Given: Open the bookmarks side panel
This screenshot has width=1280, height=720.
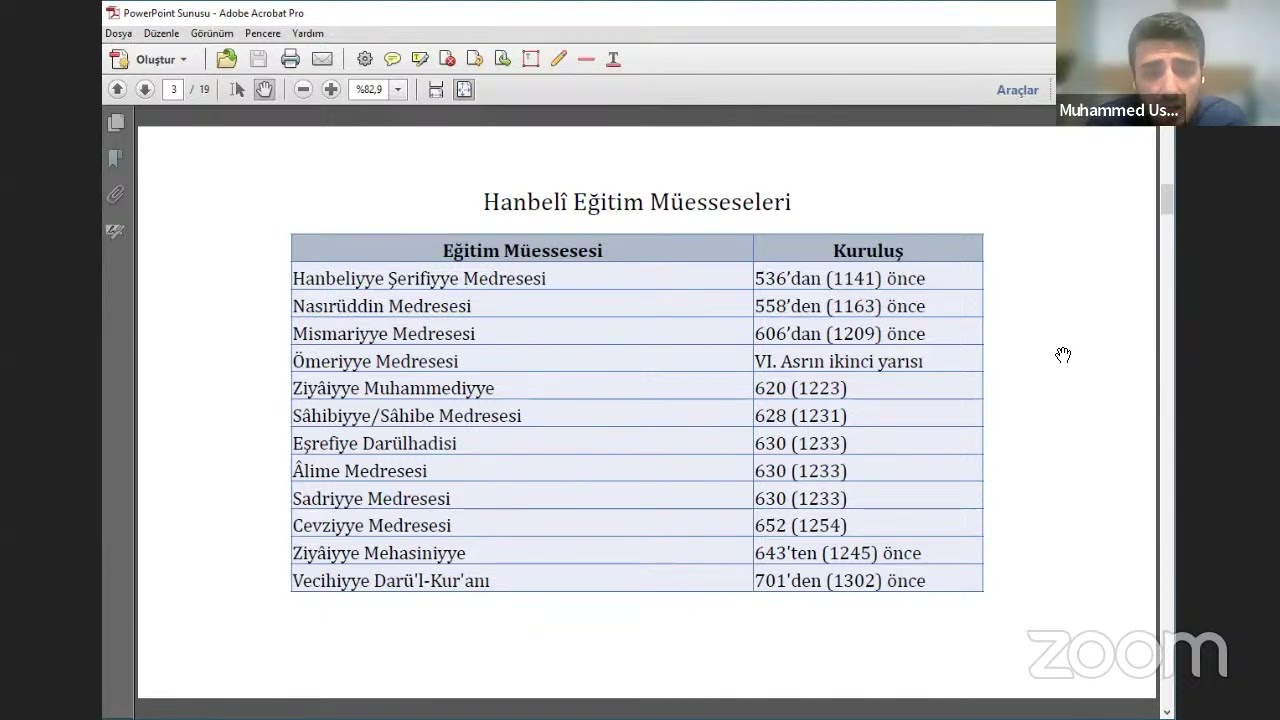Looking at the screenshot, I should click(x=116, y=158).
